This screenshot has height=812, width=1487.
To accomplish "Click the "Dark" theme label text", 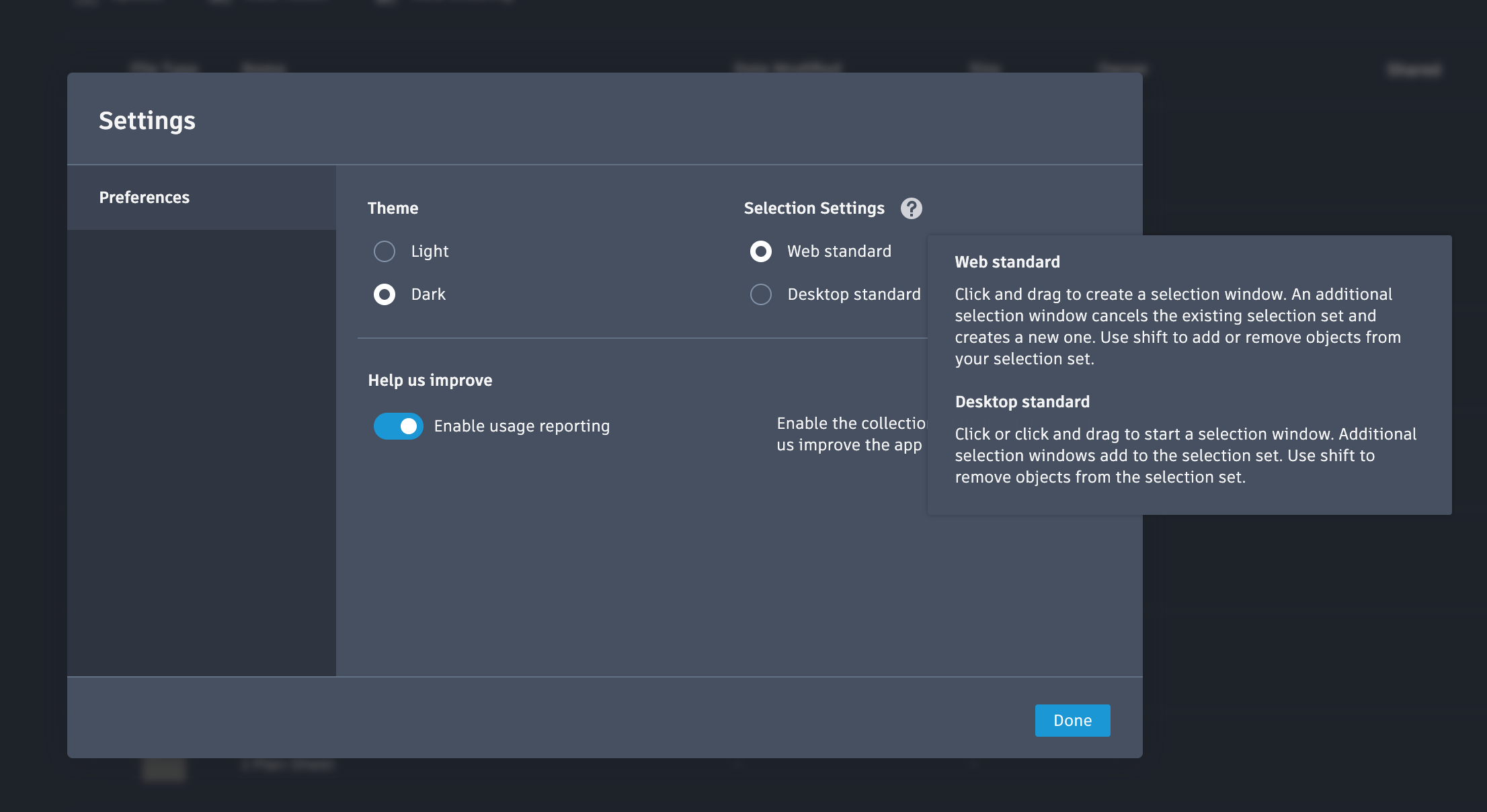I will (x=428, y=294).
